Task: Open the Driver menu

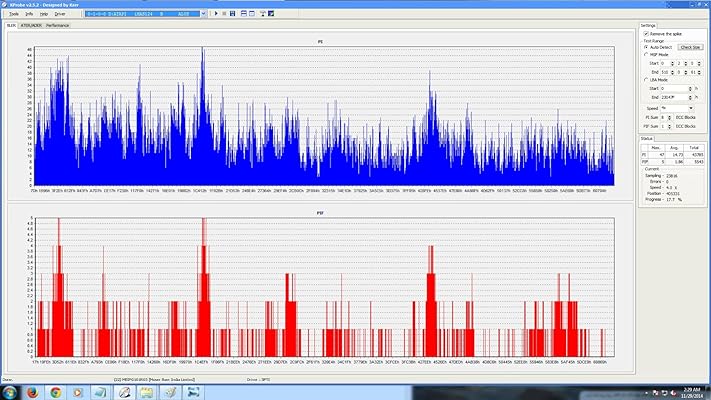Action: point(60,14)
